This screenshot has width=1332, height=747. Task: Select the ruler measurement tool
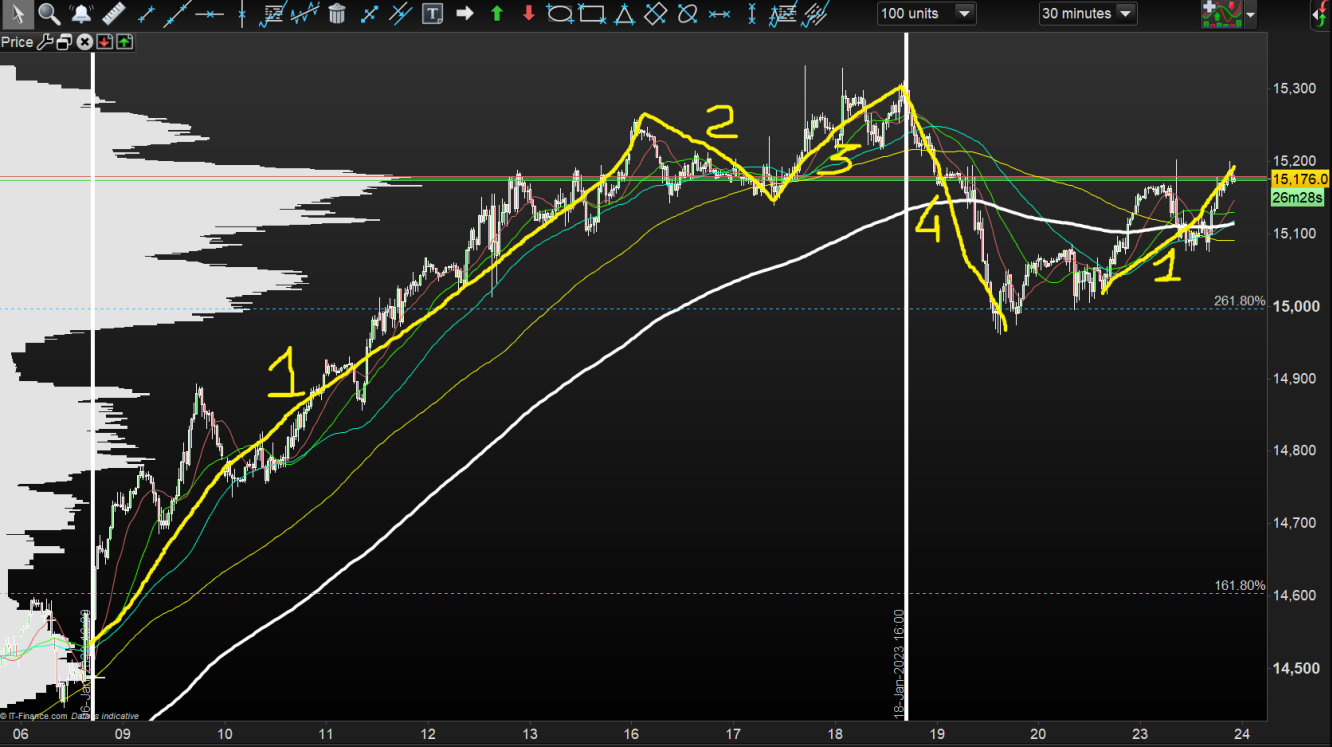tap(113, 14)
